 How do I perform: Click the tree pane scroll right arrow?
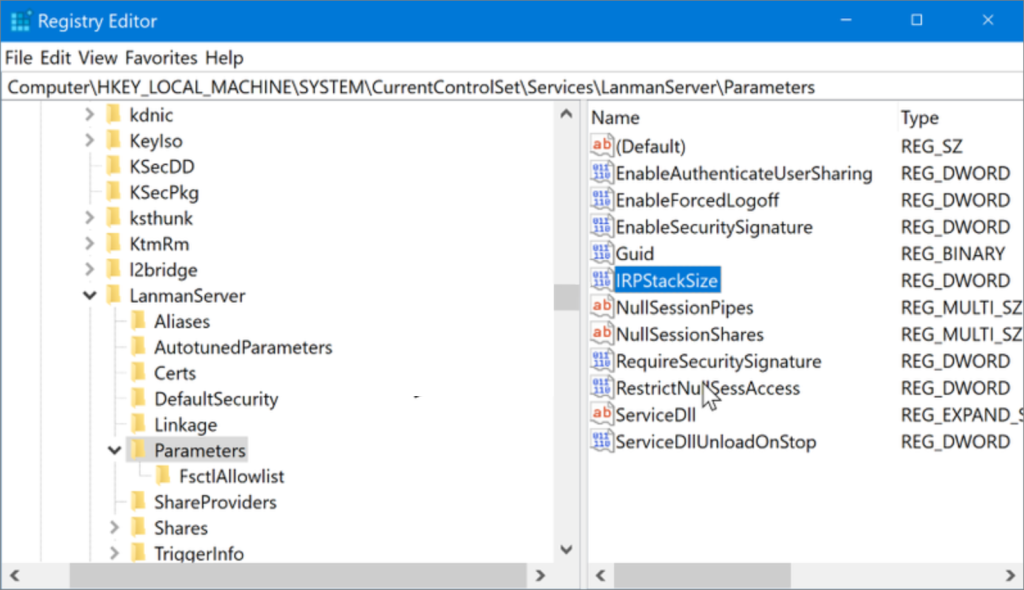540,576
